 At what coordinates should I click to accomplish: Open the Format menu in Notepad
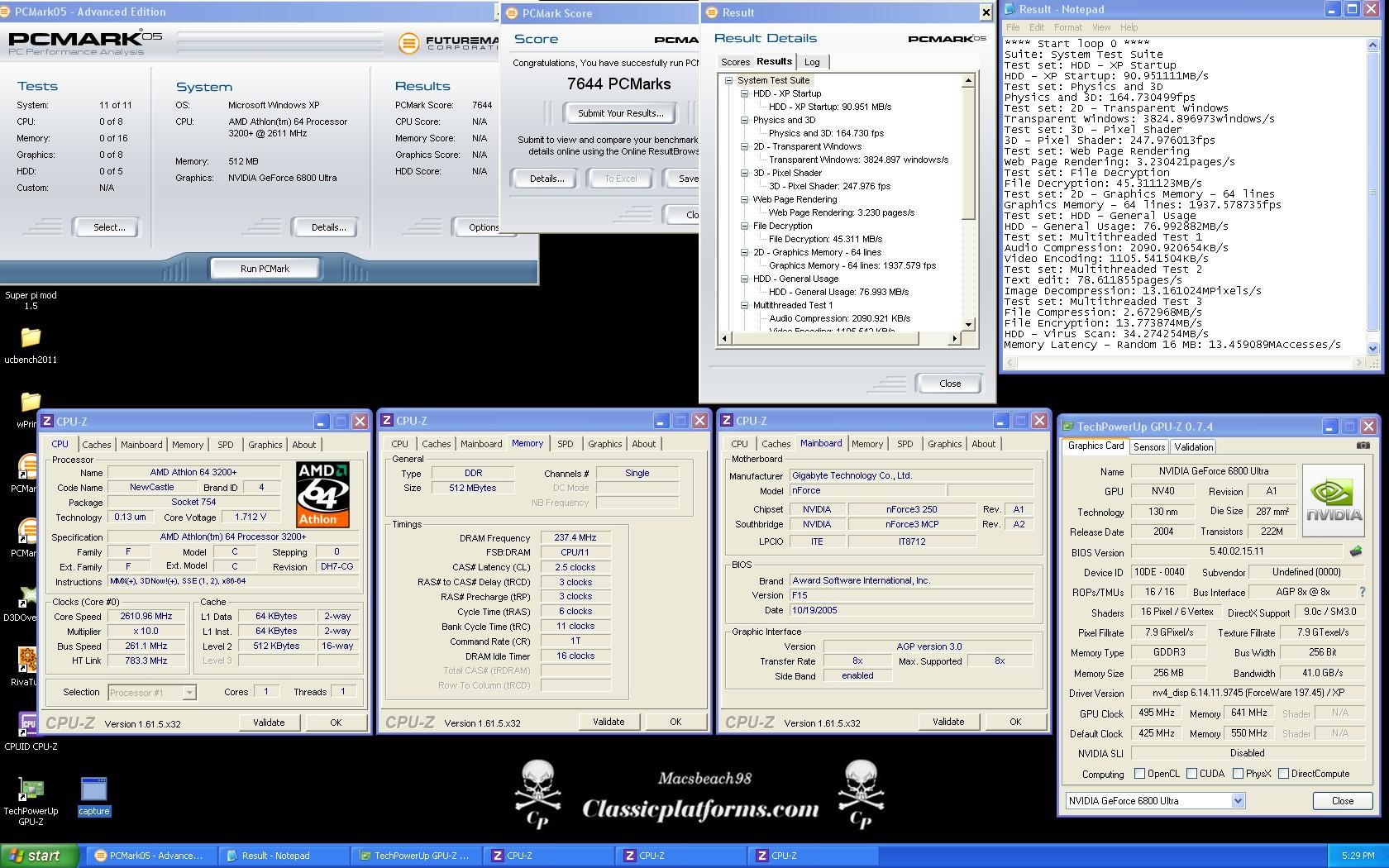(x=1067, y=27)
